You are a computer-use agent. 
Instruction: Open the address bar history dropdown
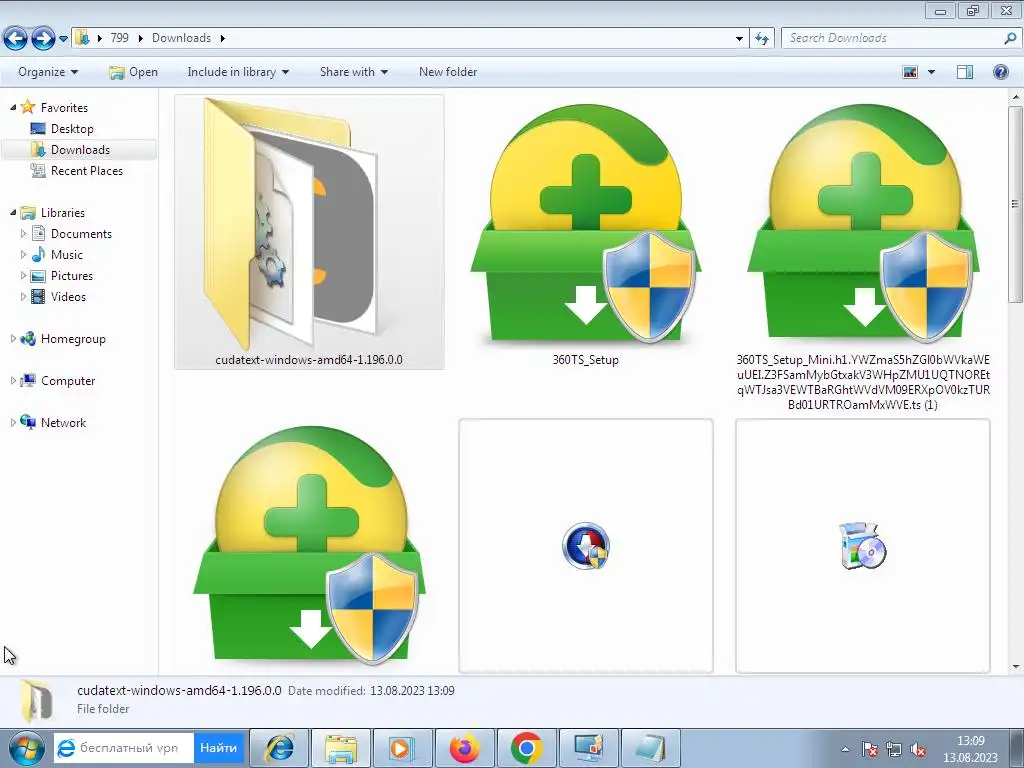point(739,39)
